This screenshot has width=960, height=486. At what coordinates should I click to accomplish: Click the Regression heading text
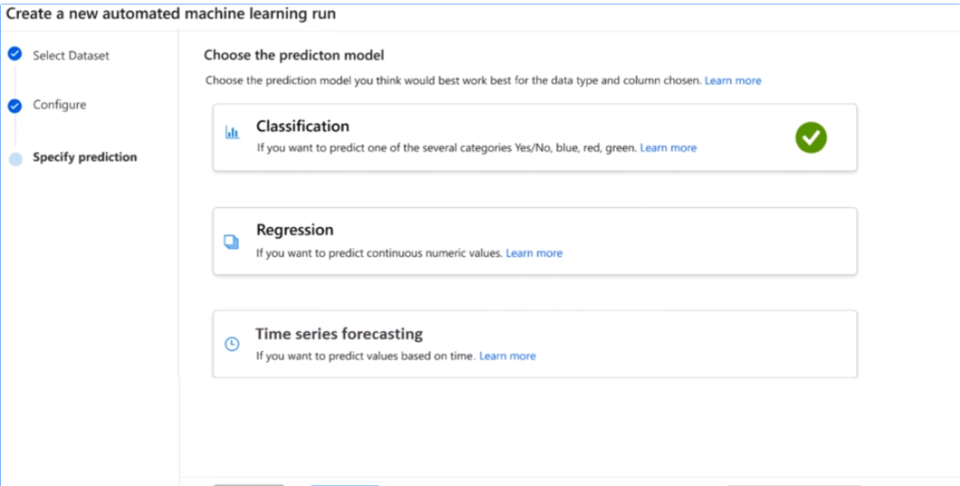click(x=295, y=230)
